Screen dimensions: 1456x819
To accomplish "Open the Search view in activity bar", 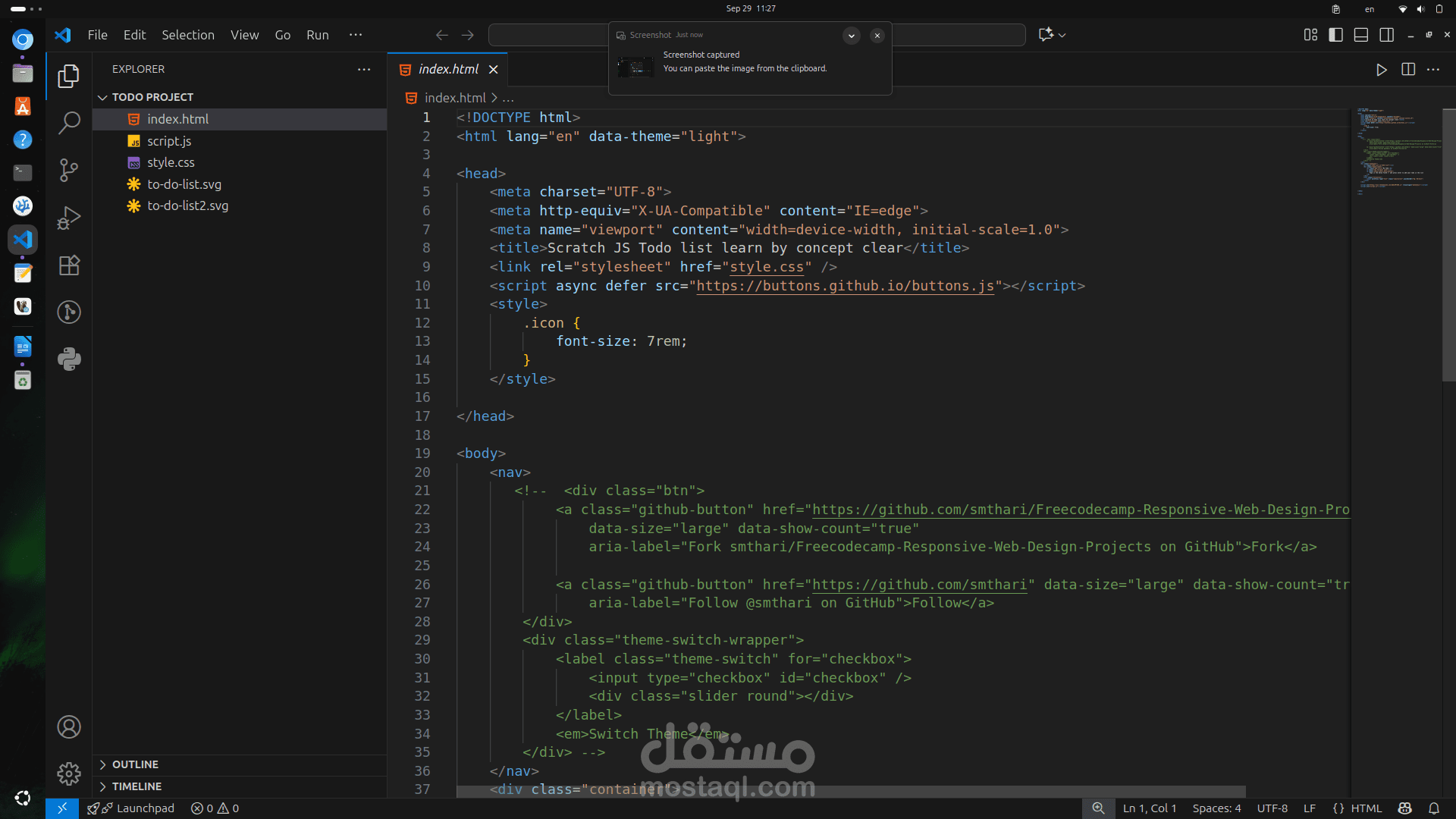I will tap(69, 123).
